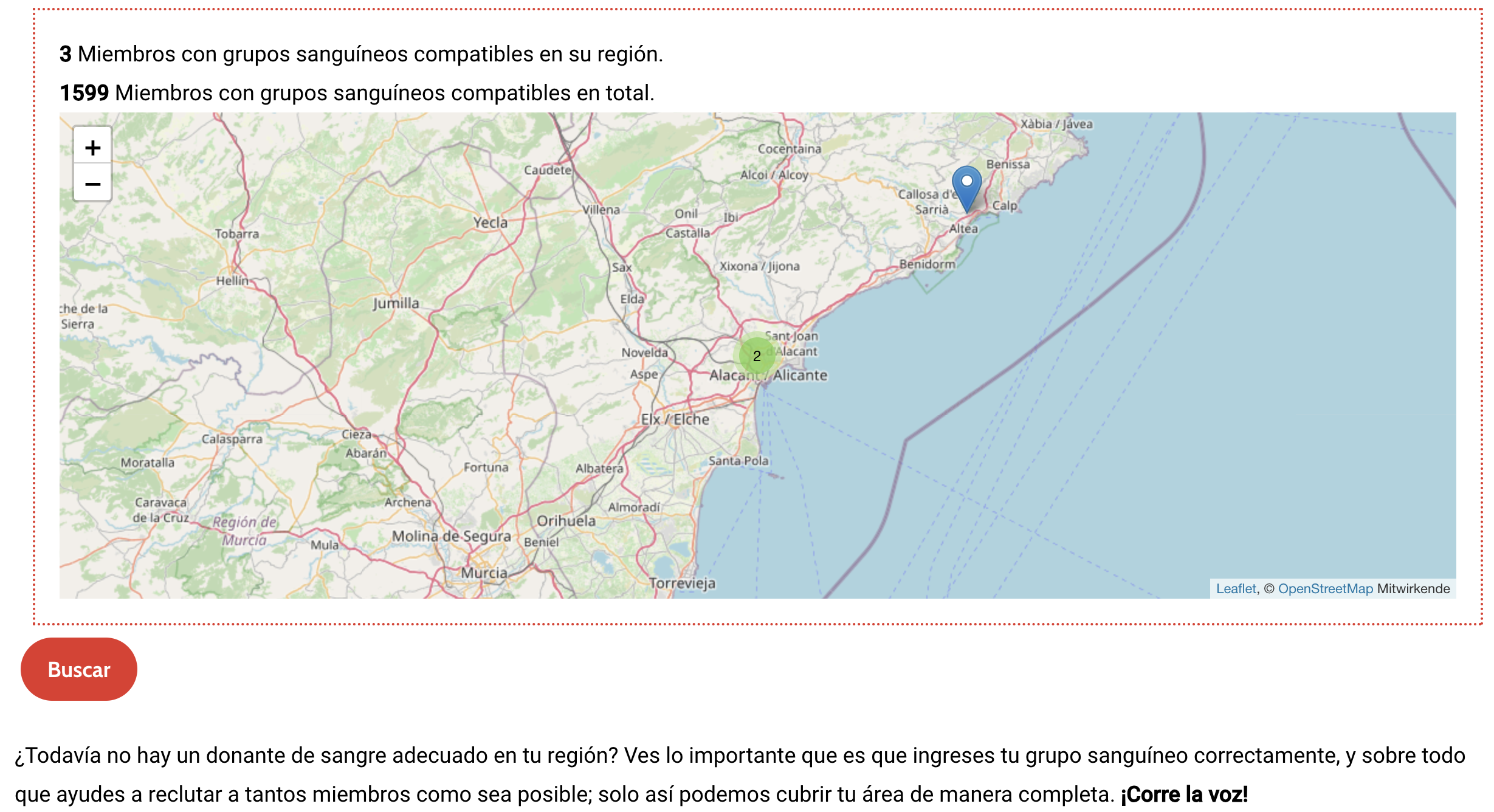Click the Elx / Elche map label
This screenshot has width=1494, height=812.
point(675,419)
